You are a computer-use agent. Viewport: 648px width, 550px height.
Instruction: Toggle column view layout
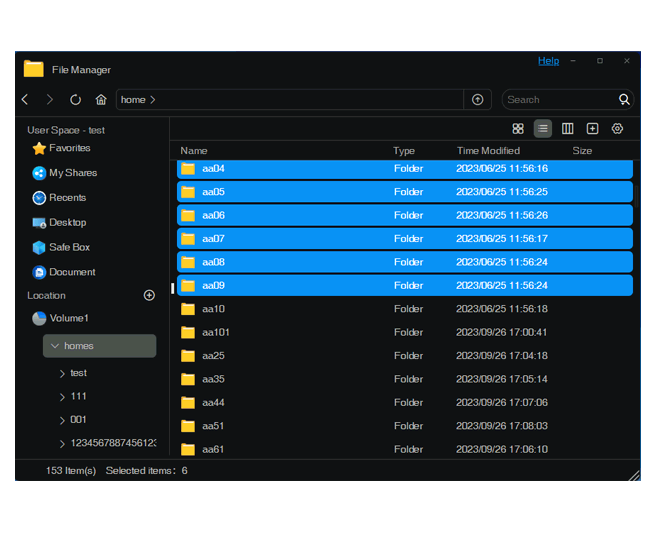(x=568, y=129)
